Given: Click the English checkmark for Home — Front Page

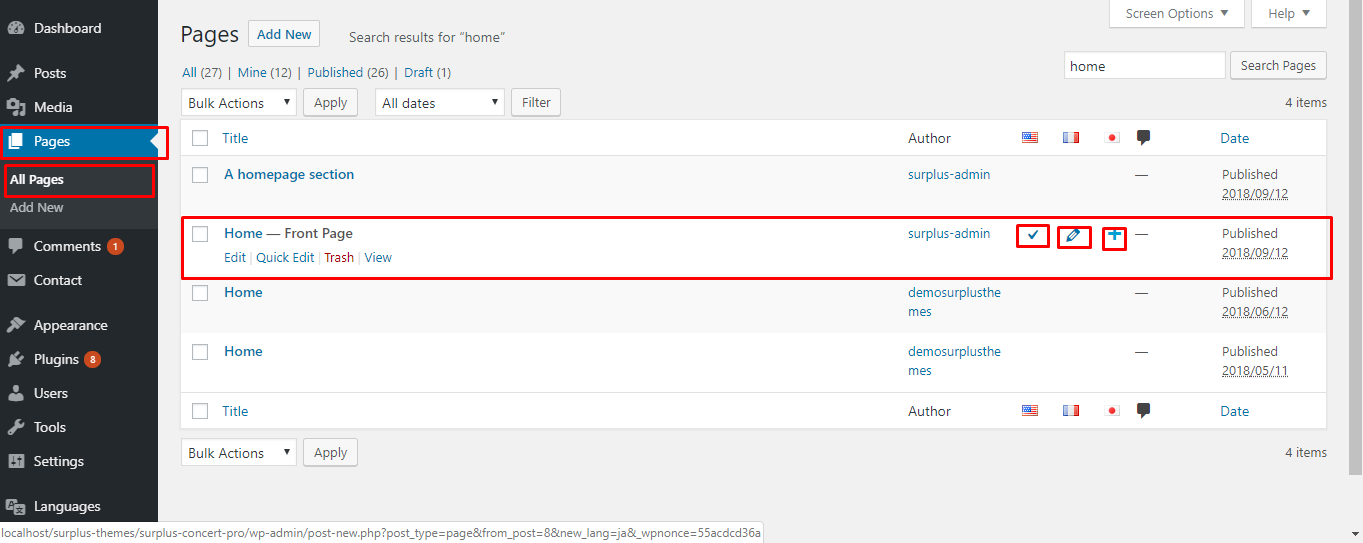Looking at the screenshot, I should (1033, 236).
